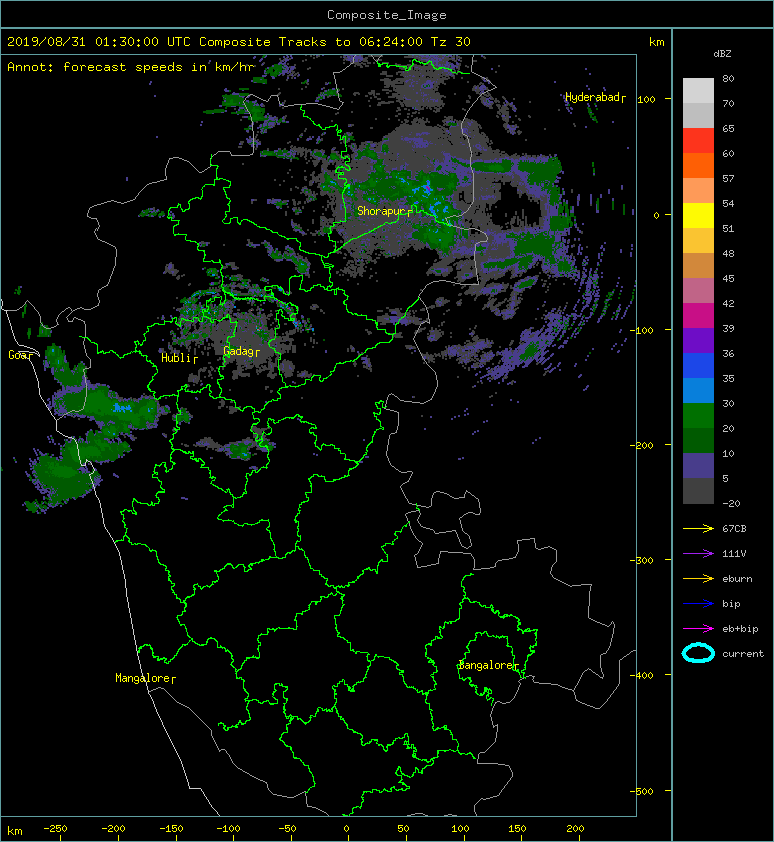Click the 'current' legend label text
The image size is (774, 842).
click(x=743, y=654)
